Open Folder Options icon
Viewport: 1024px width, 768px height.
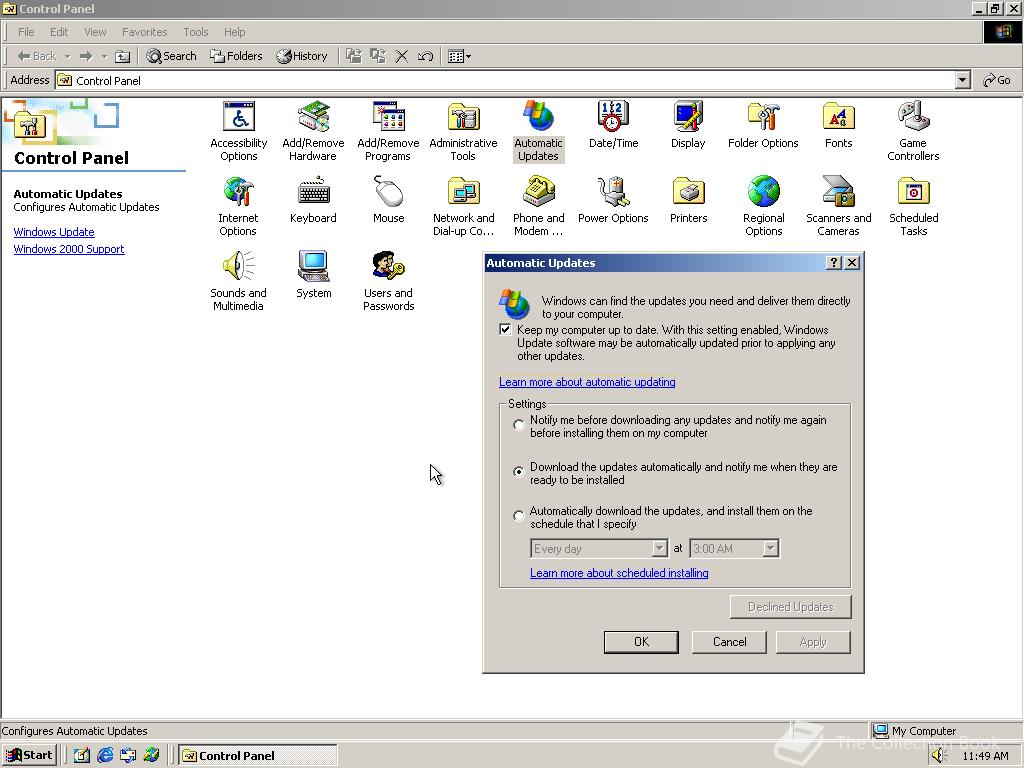pos(763,124)
